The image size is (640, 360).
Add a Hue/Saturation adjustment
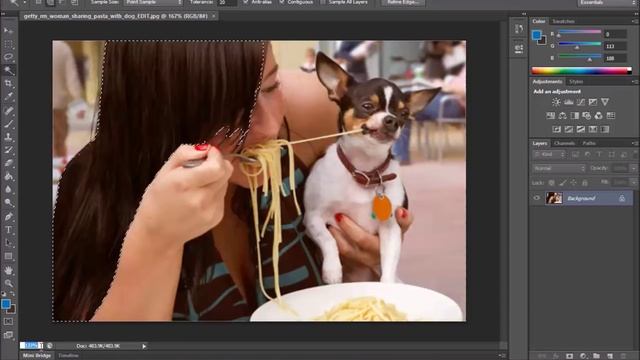coord(550,116)
